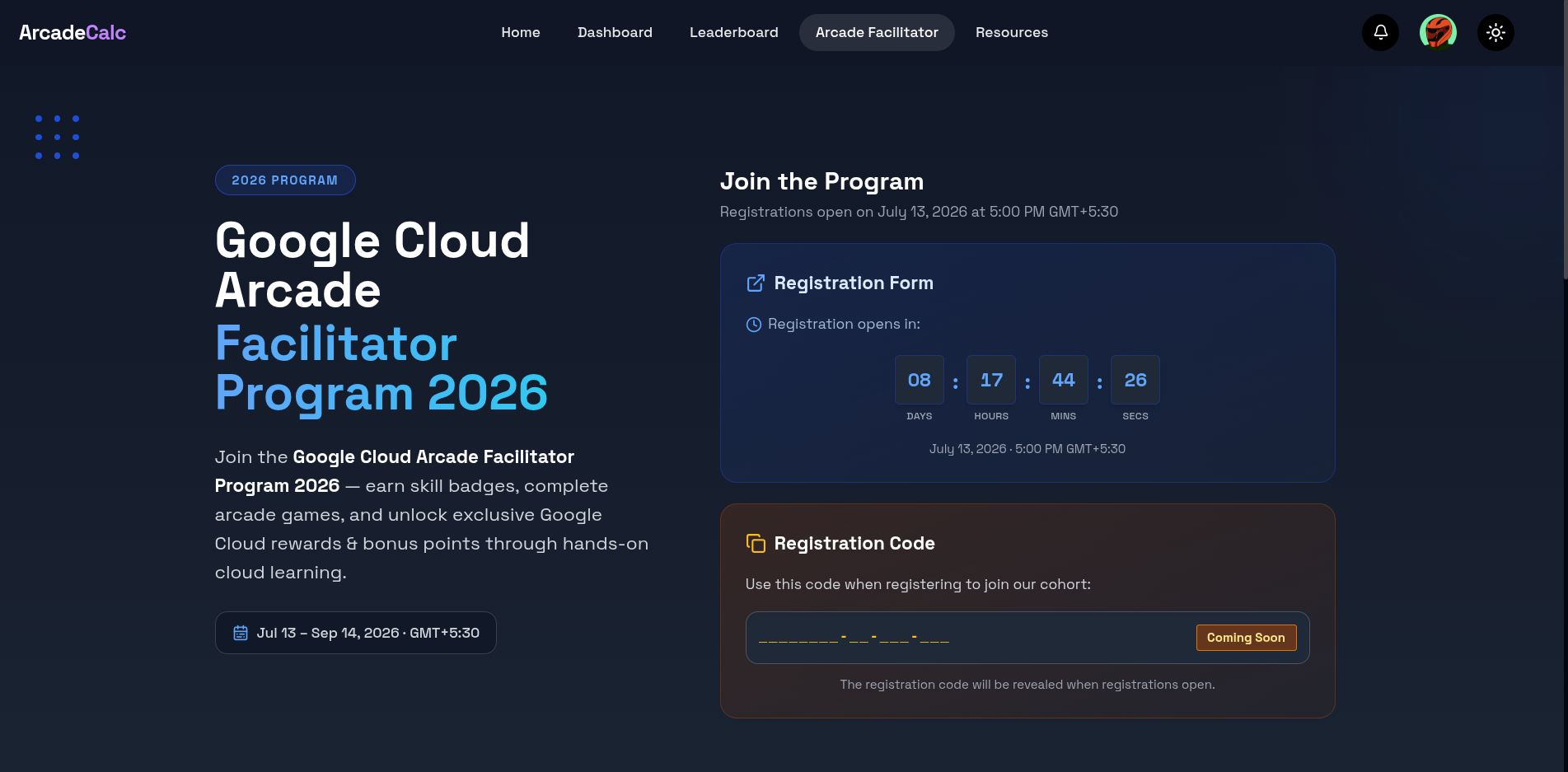
Task: Click the Registration Code heading
Action: click(854, 544)
